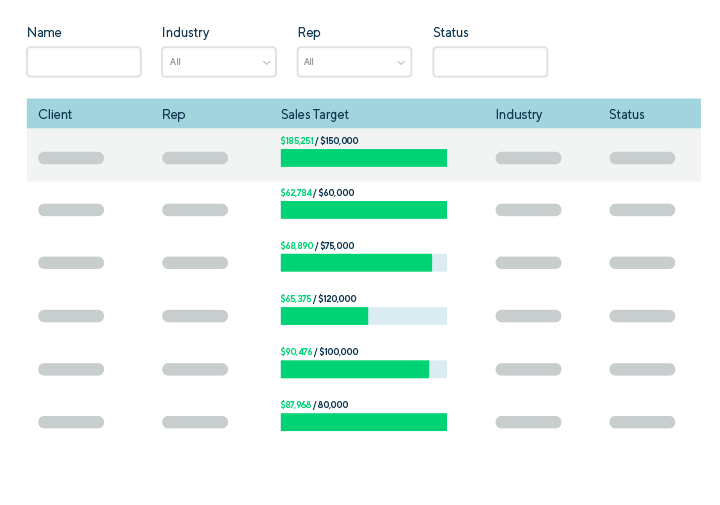Click the Industry dropdown chevron arrow

pyautogui.click(x=266, y=63)
